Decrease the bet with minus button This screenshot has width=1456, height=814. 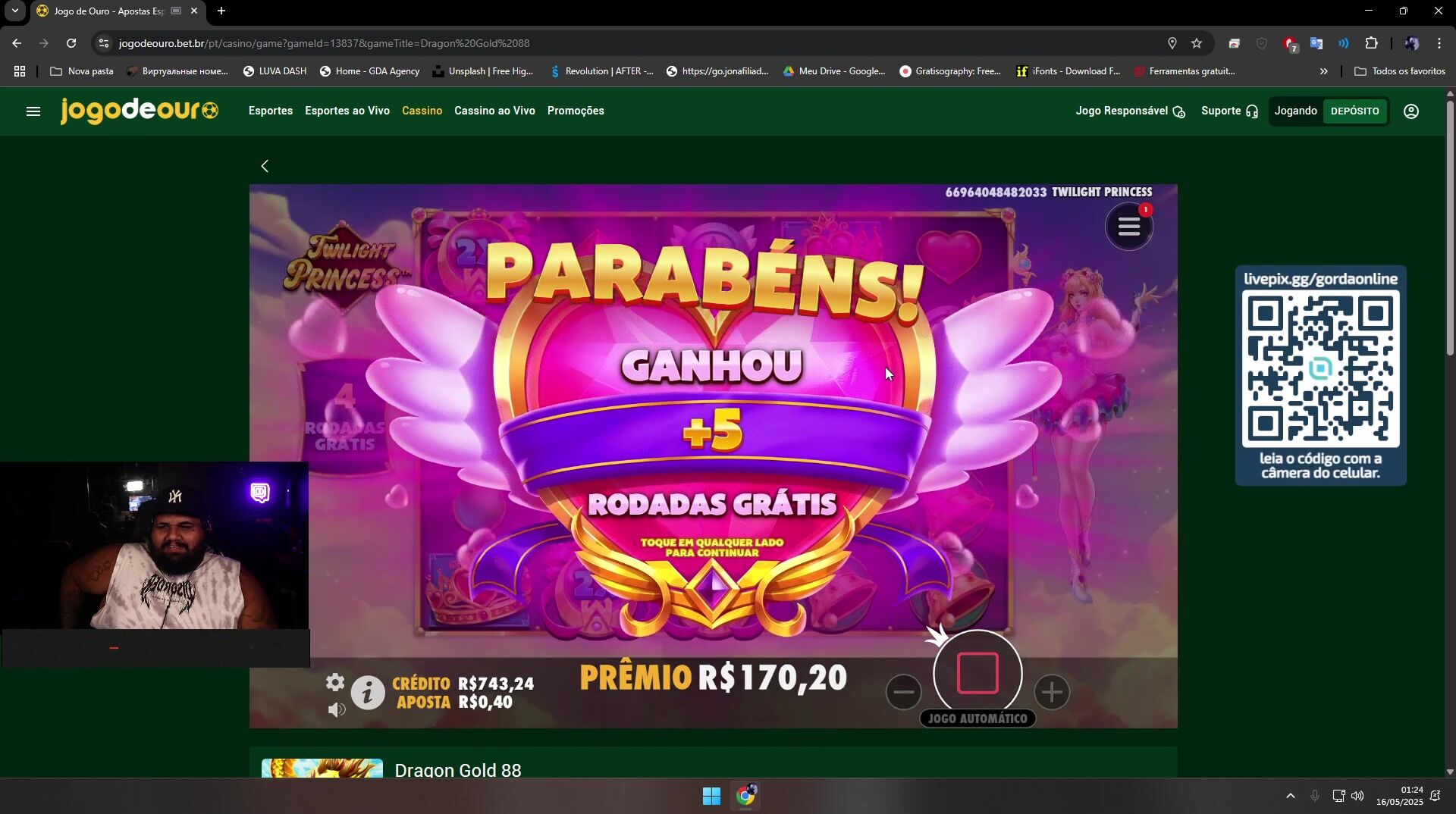click(903, 692)
